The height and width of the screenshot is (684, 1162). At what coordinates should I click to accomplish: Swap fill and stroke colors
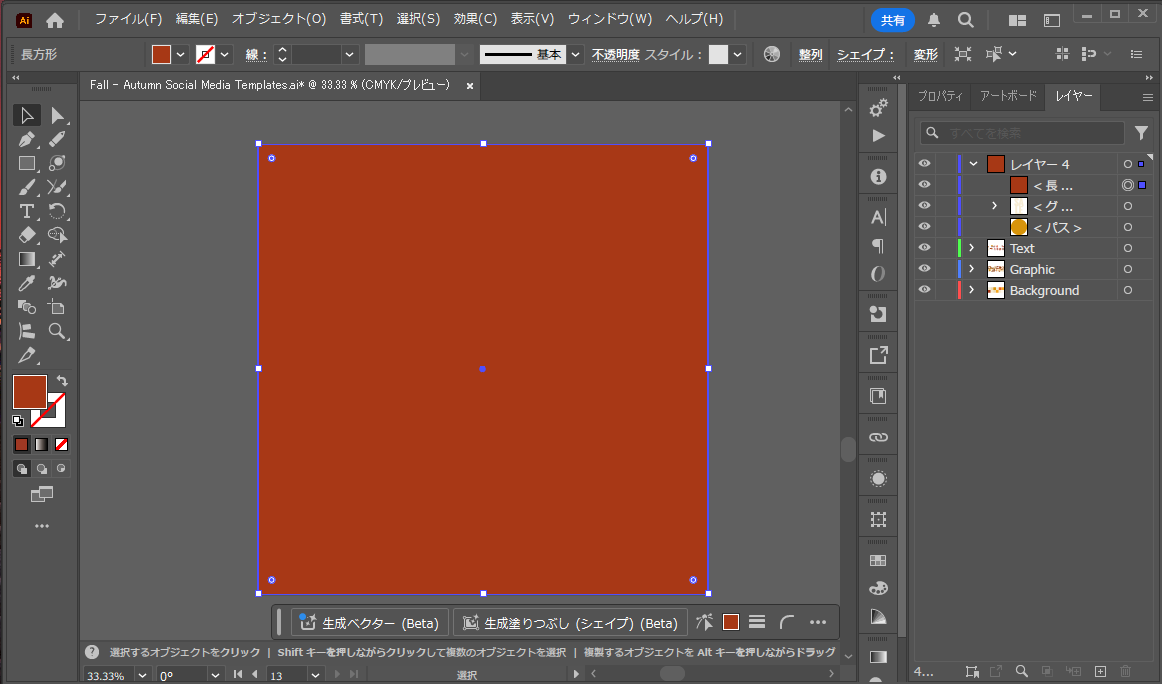62,380
